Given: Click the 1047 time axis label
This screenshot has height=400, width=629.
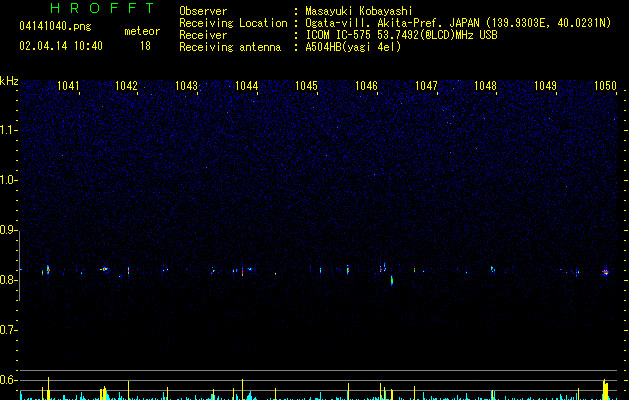Looking at the screenshot, I should [x=426, y=85].
